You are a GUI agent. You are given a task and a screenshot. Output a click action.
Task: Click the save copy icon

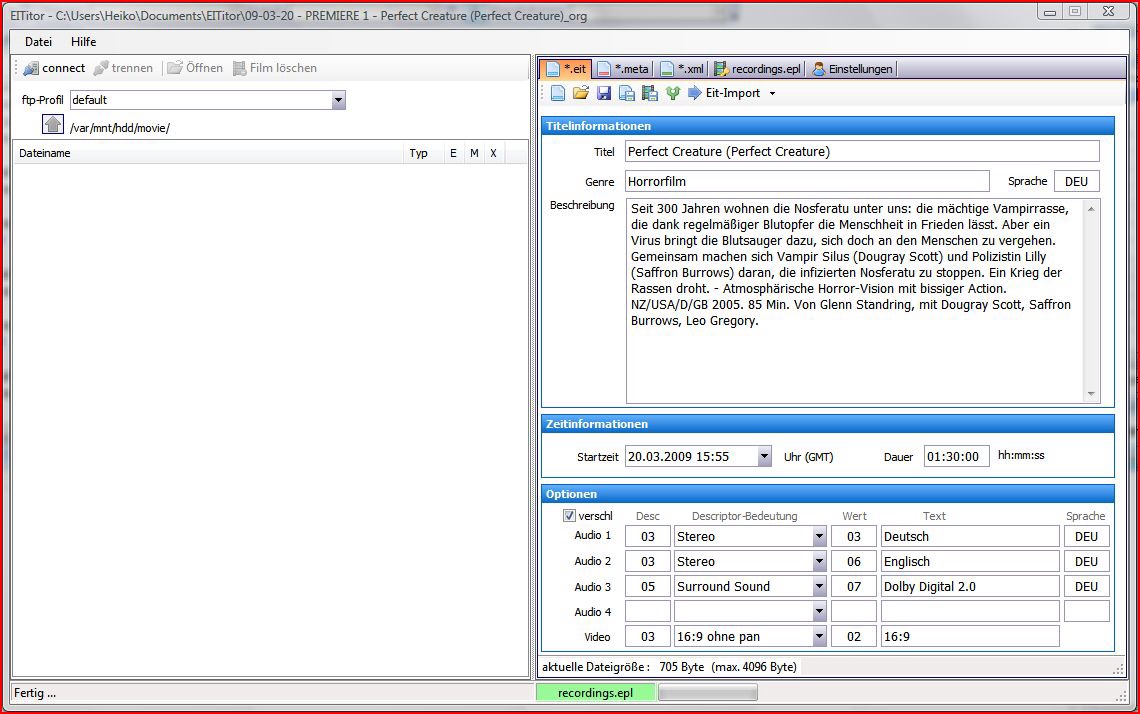[627, 93]
